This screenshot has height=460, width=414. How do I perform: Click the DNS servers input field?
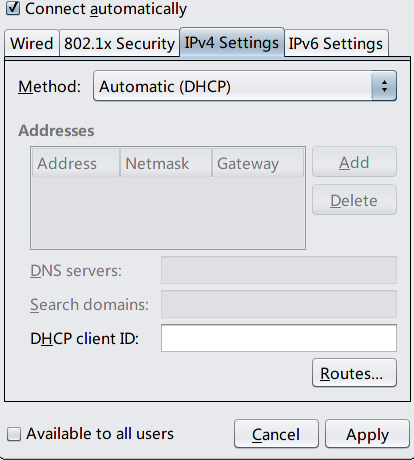pos(279,270)
